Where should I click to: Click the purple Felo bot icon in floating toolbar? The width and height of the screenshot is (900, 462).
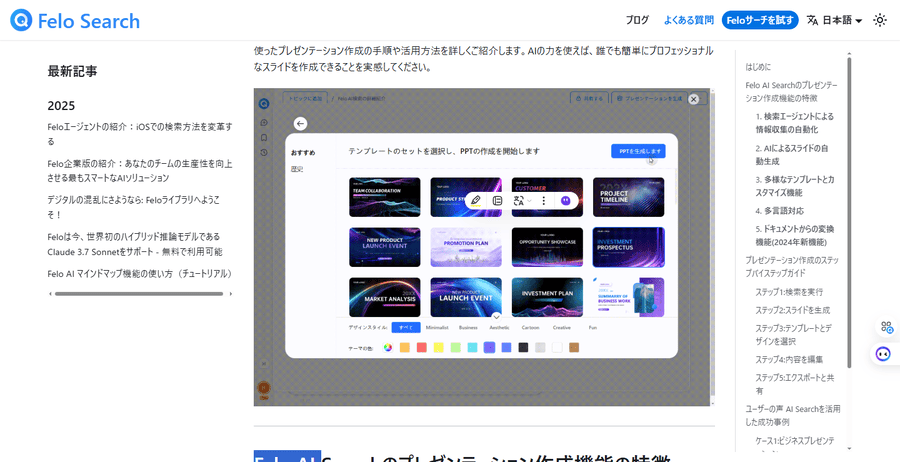point(565,200)
